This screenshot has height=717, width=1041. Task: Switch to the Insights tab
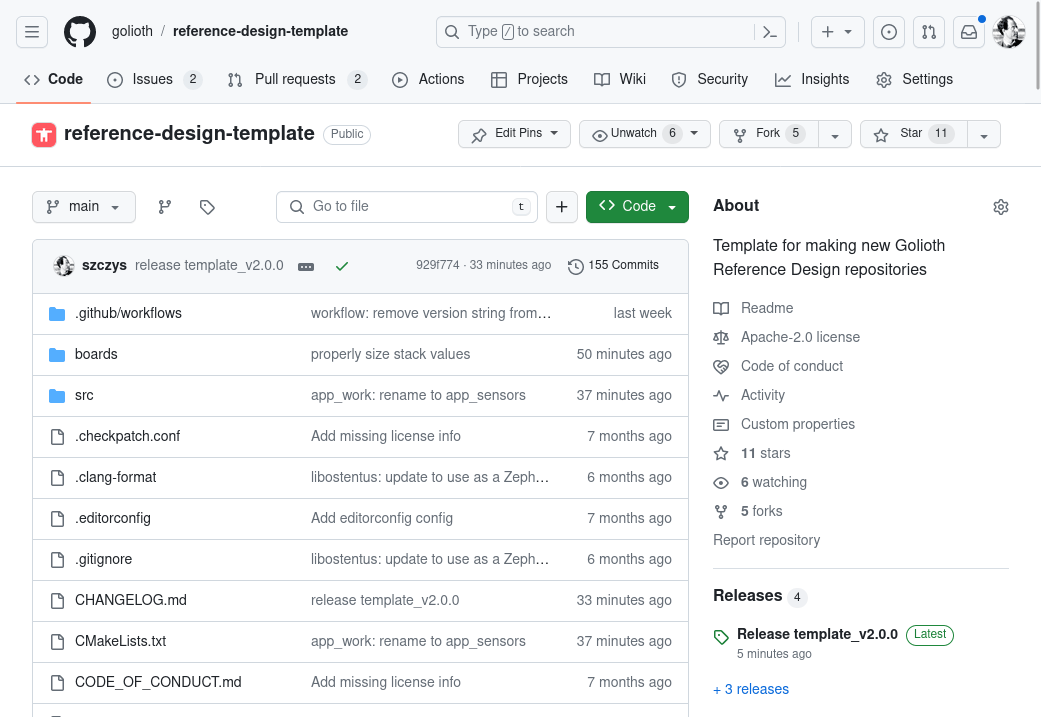(812, 80)
